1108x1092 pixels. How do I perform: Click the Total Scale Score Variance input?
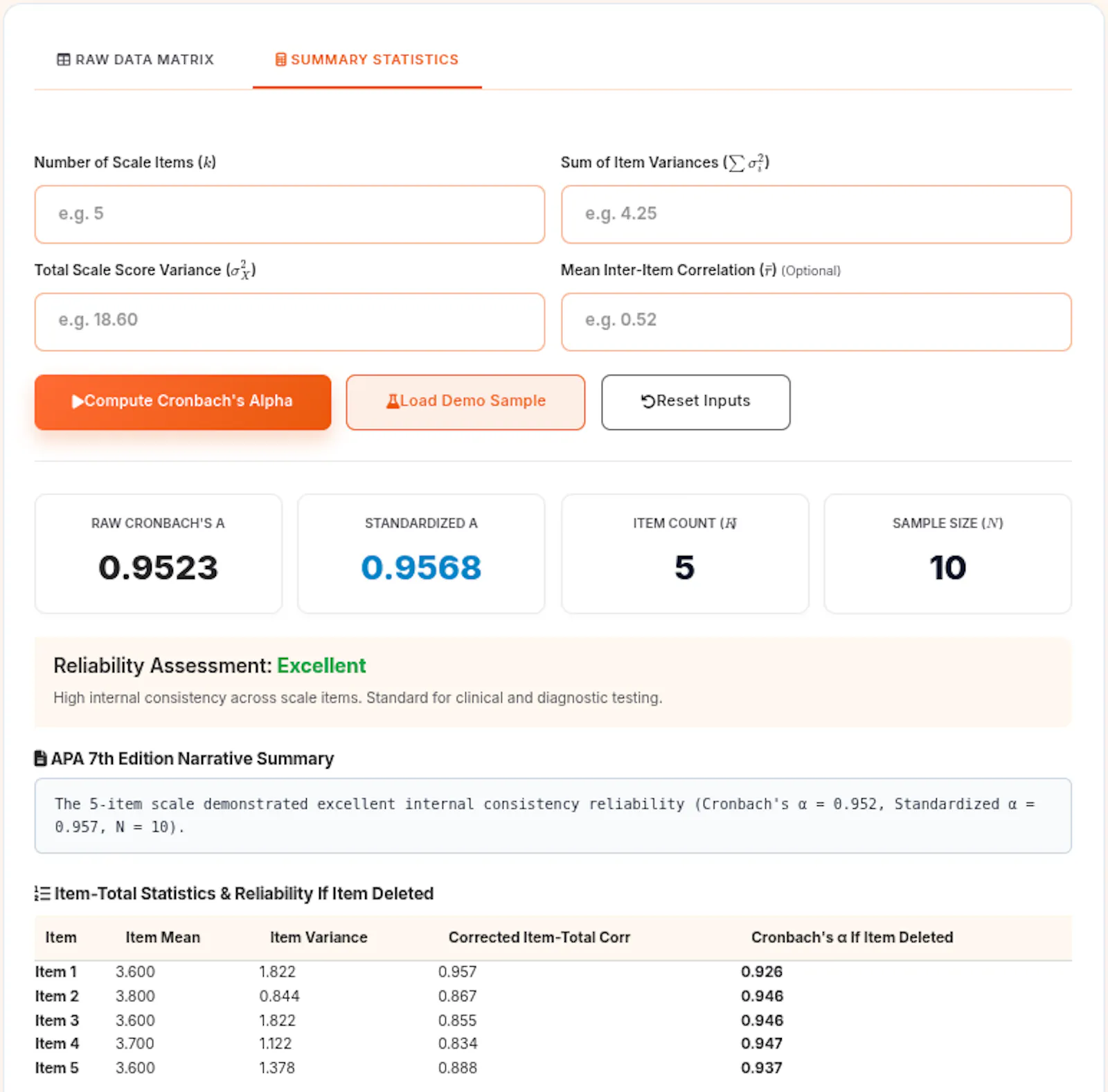tap(289, 321)
